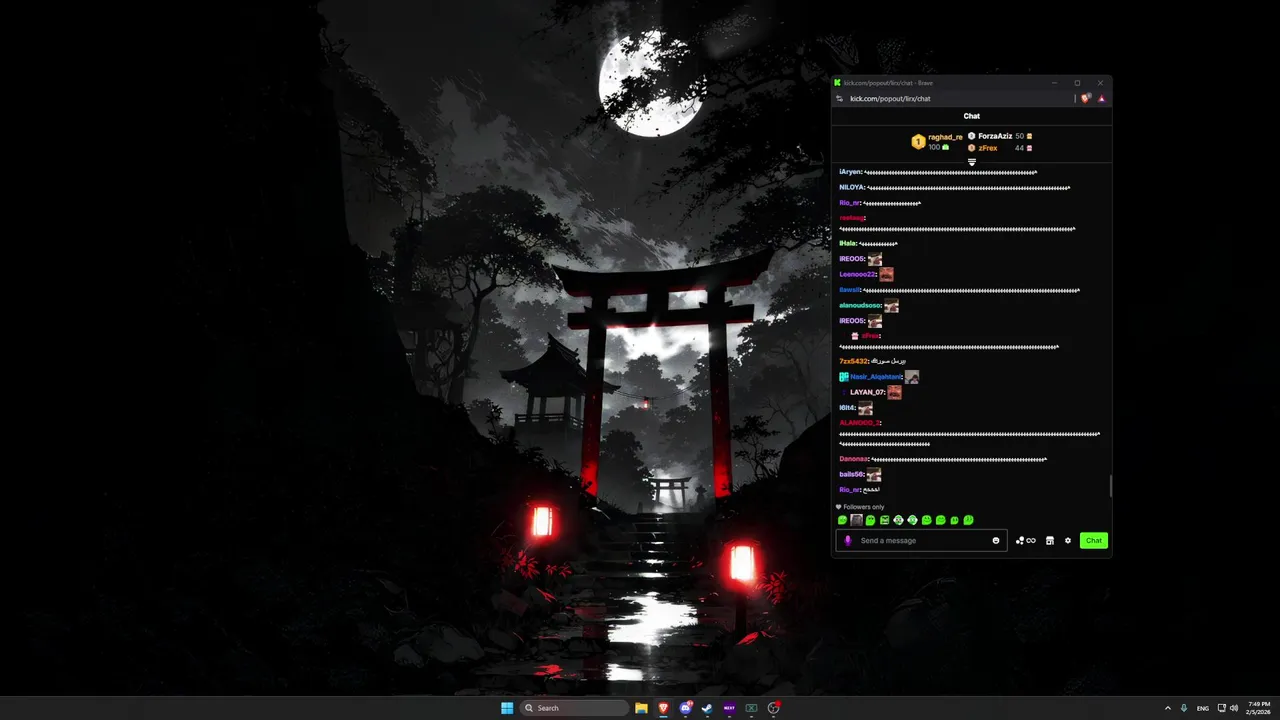Click username Nasir_Alqahtani in chat

[x=876, y=377]
